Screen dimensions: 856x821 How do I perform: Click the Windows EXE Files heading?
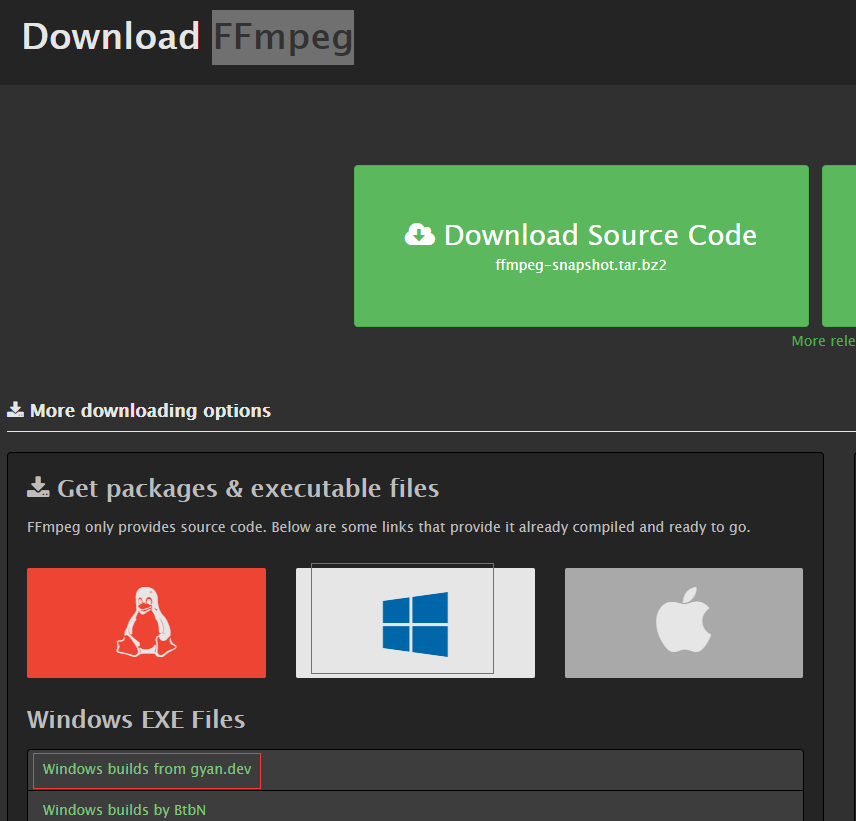(x=136, y=719)
